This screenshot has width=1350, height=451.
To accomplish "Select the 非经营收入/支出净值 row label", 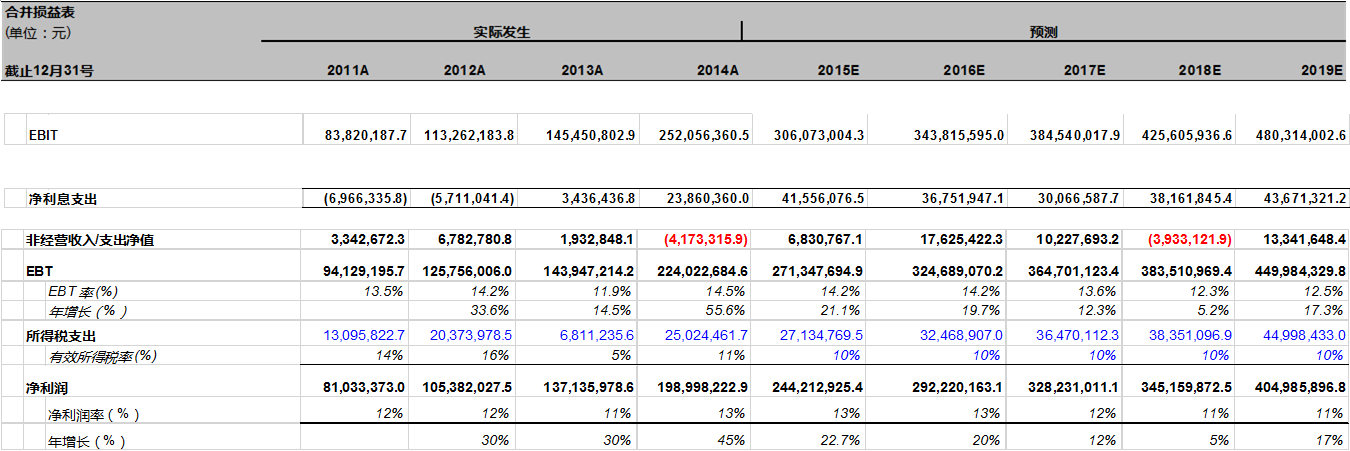I will tap(89, 240).
